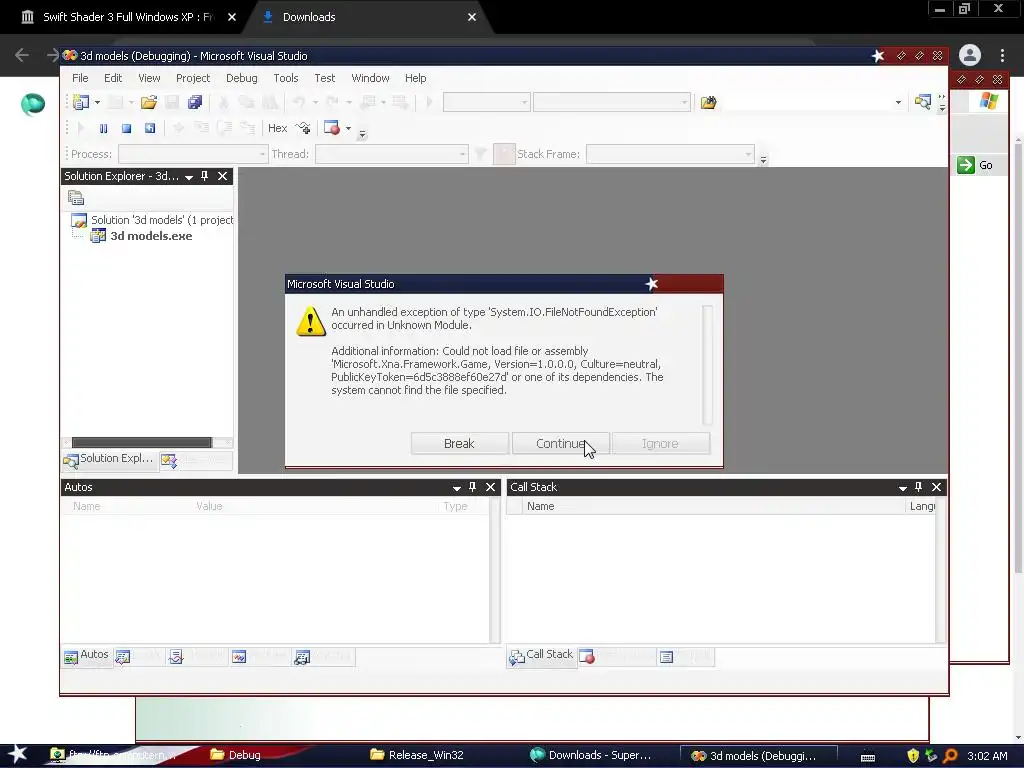Switch to the Downloads browser tab
This screenshot has height=768, width=1024.
coord(368,17)
